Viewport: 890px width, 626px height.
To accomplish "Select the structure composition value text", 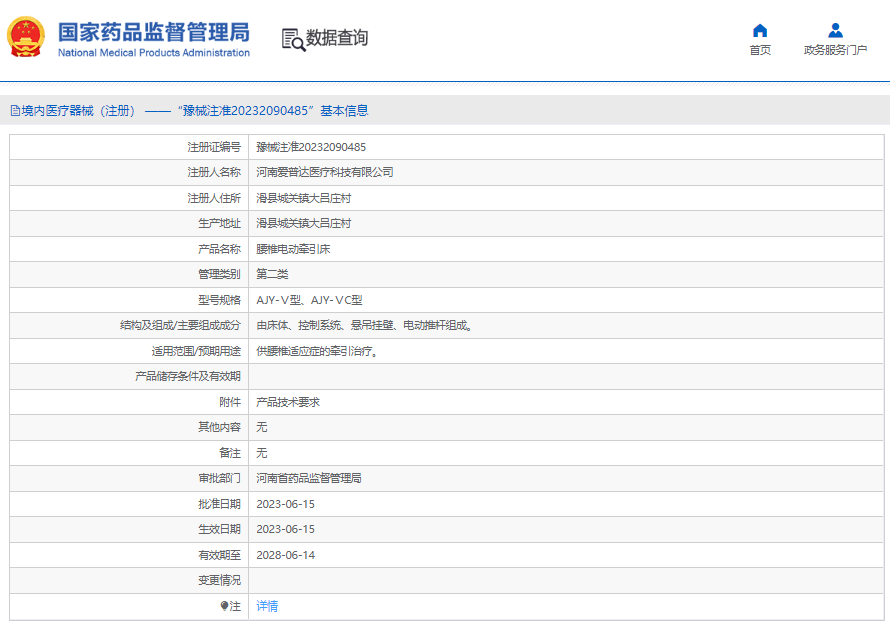I will pyautogui.click(x=365, y=325).
